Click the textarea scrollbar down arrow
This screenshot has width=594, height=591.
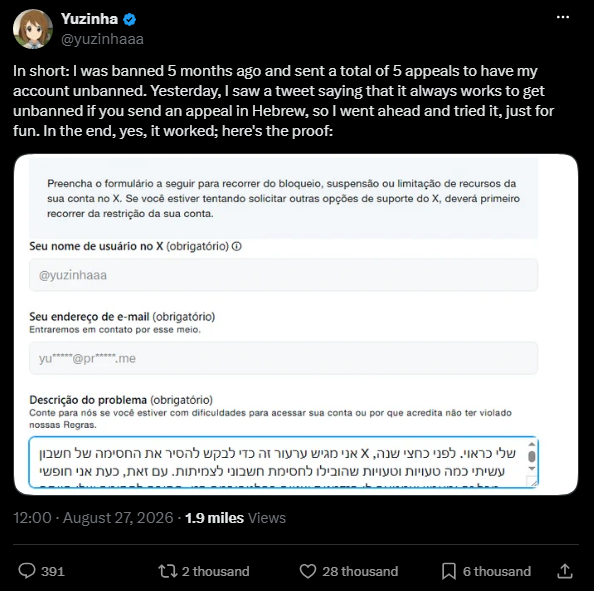pyautogui.click(x=531, y=469)
